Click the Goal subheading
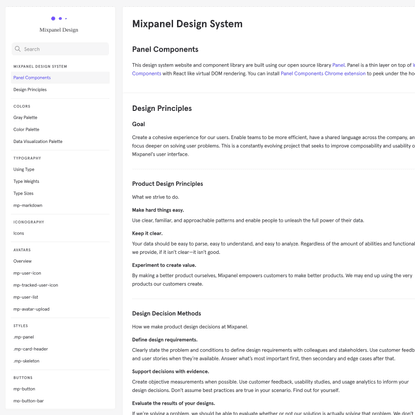Viewport: 415px width, 415px height. [x=138, y=124]
